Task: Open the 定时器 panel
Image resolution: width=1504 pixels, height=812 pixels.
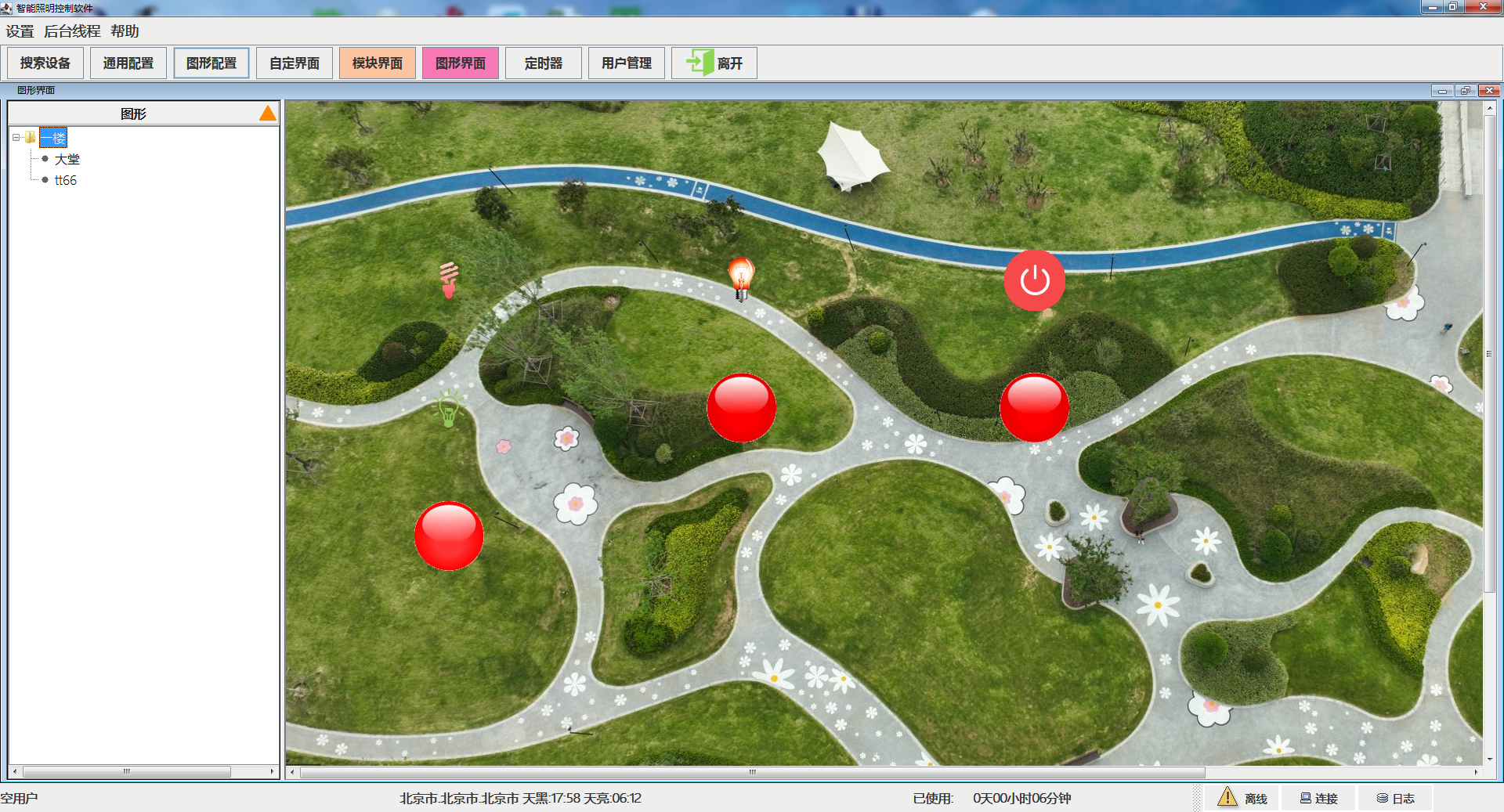Action: coord(544,63)
